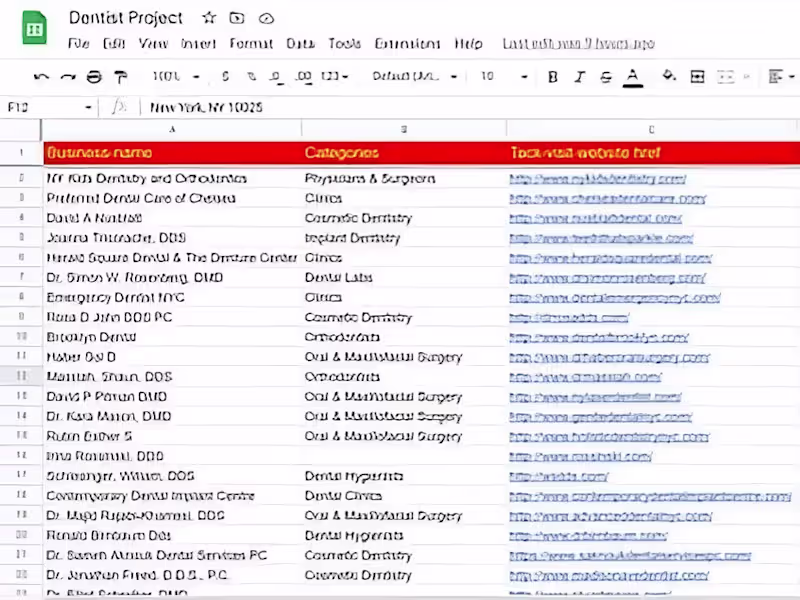This screenshot has width=800, height=600.
Task: Select column C header
Action: (652, 130)
